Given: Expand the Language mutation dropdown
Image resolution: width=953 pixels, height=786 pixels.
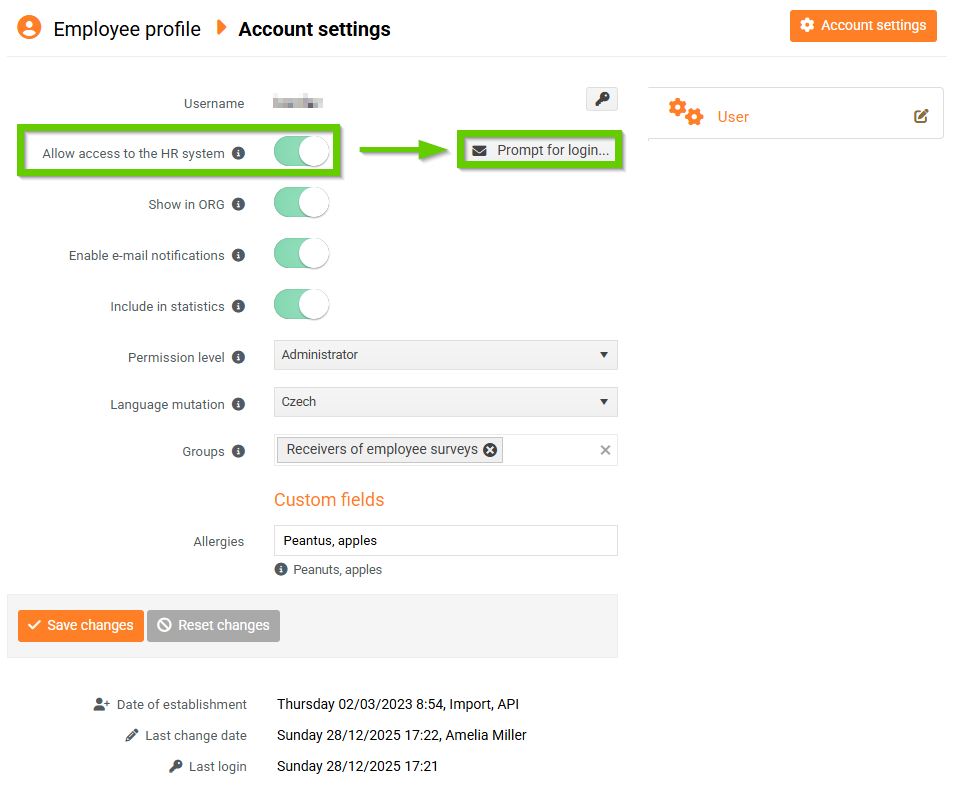Looking at the screenshot, I should click(445, 402).
